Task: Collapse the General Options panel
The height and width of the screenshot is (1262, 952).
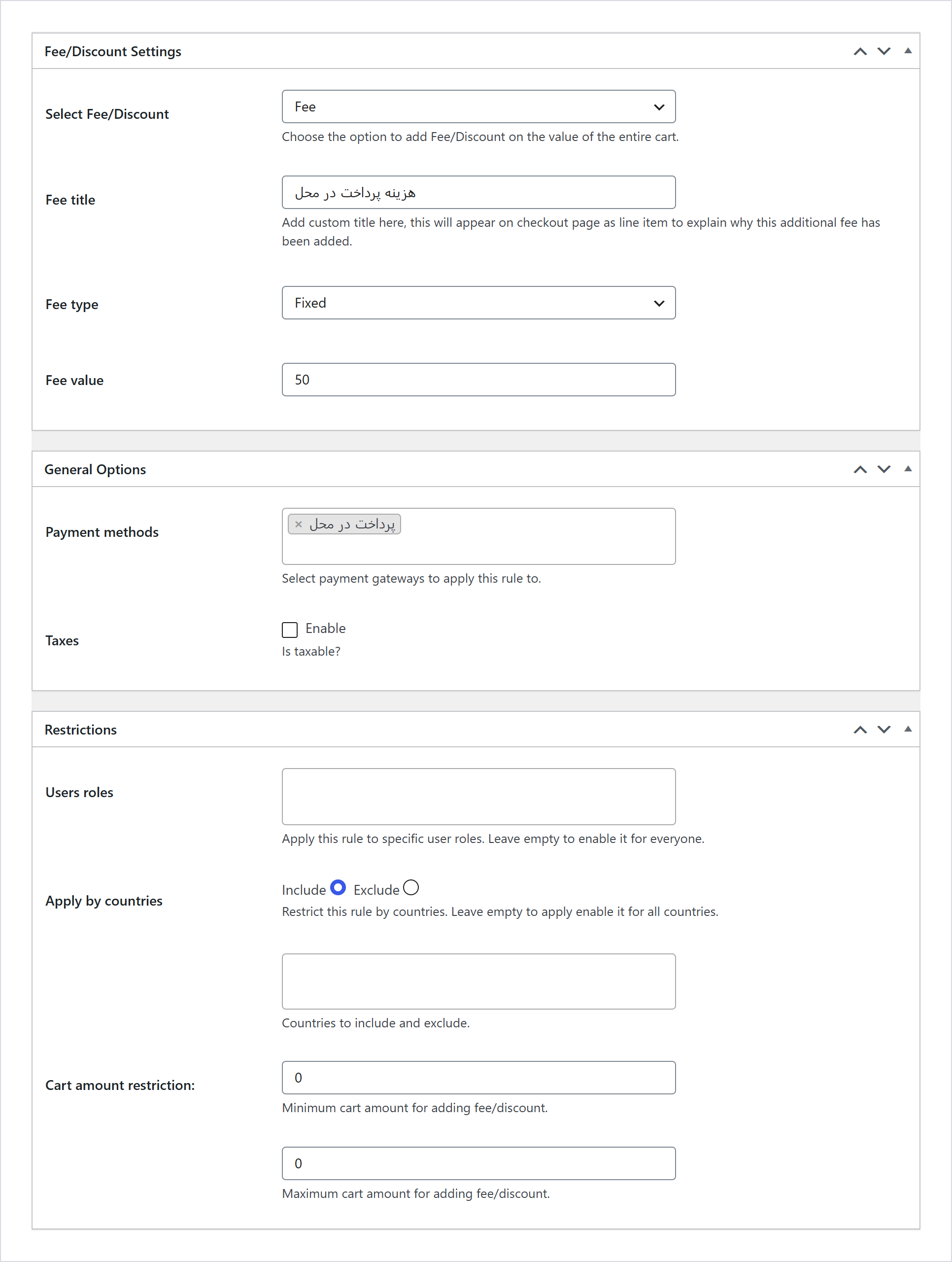Action: (908, 469)
